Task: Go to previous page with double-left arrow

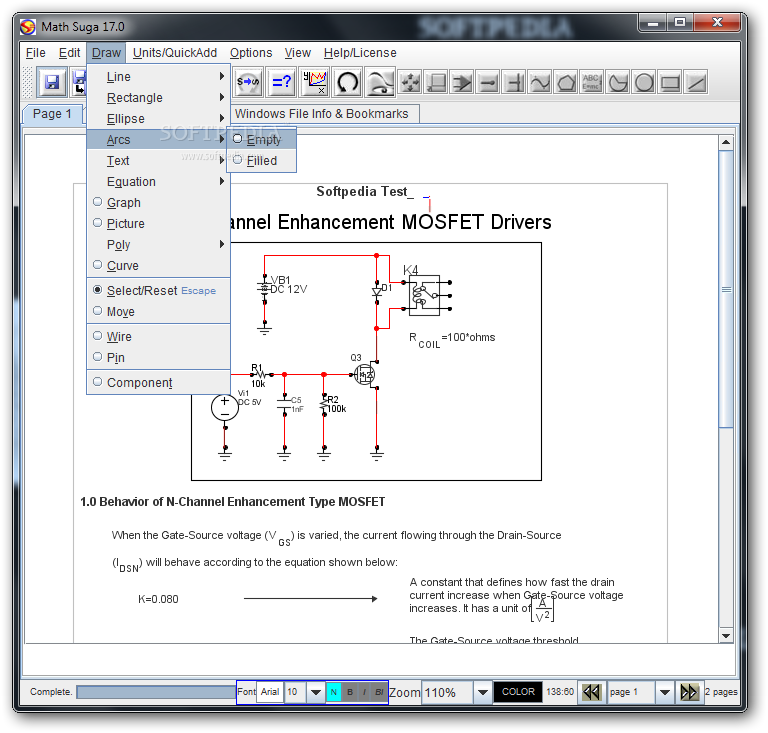Action: pyautogui.click(x=592, y=692)
